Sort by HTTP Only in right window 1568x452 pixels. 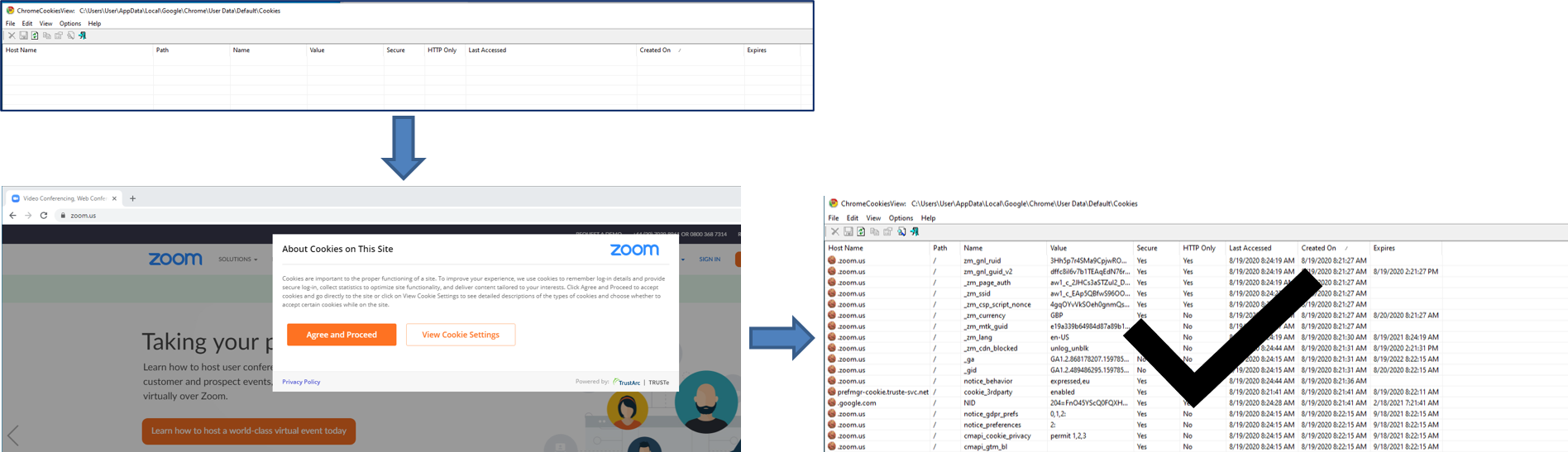click(1202, 248)
